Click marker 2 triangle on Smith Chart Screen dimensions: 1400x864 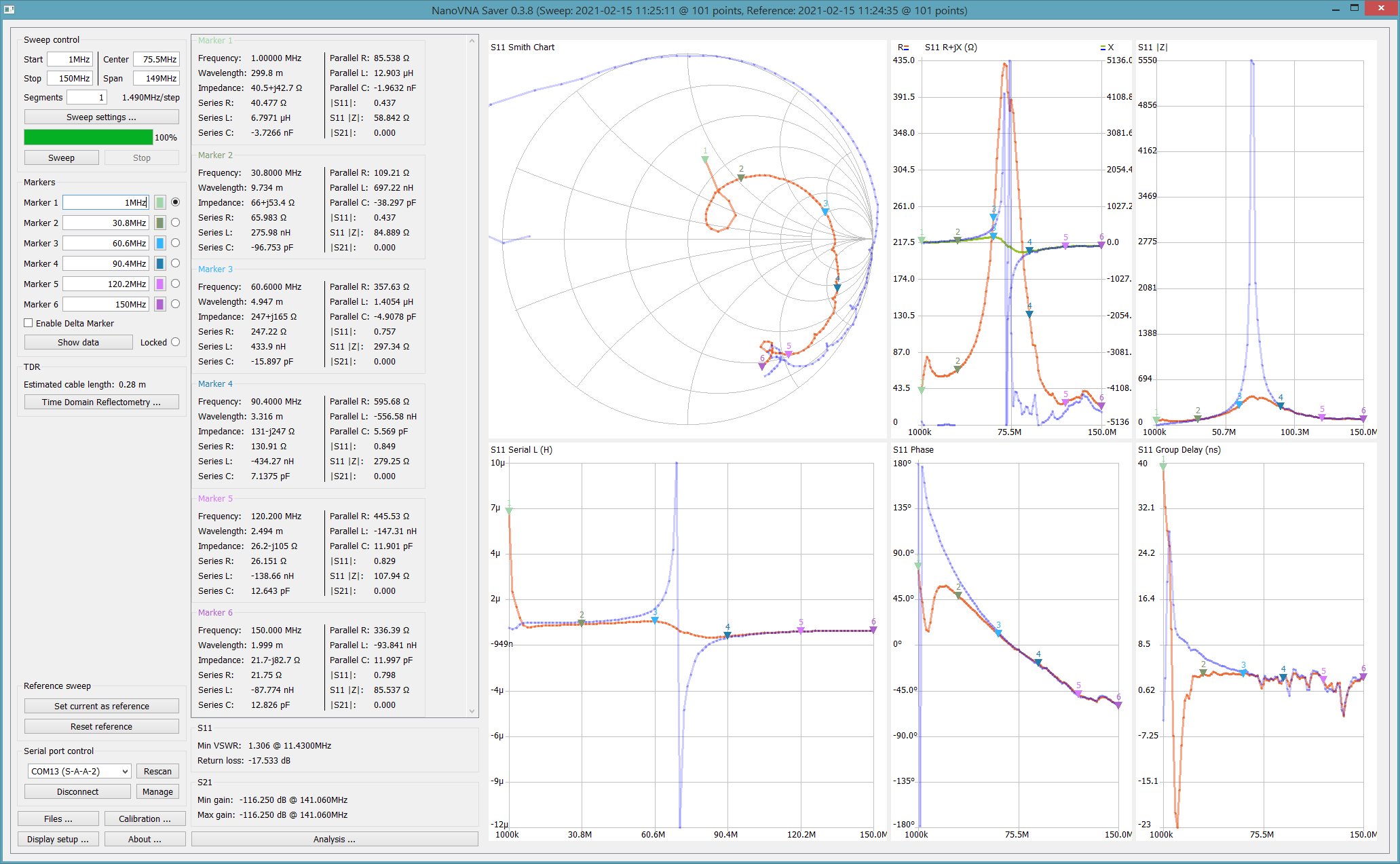coord(741,178)
